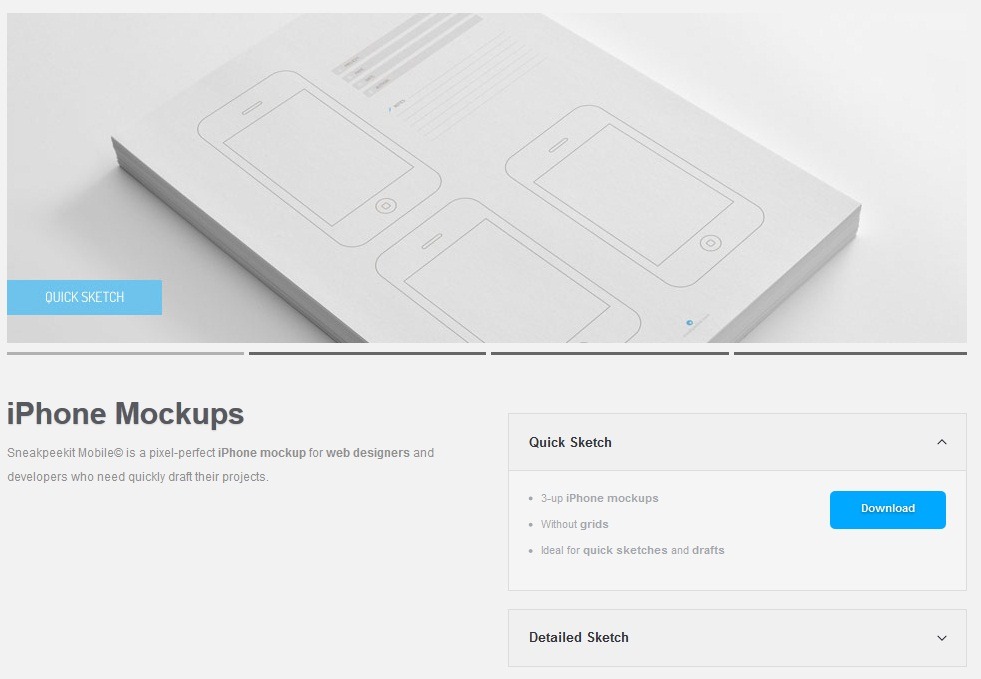The image size is (981, 679).
Task: Click the iPhone Mockups heading
Action: click(x=125, y=414)
